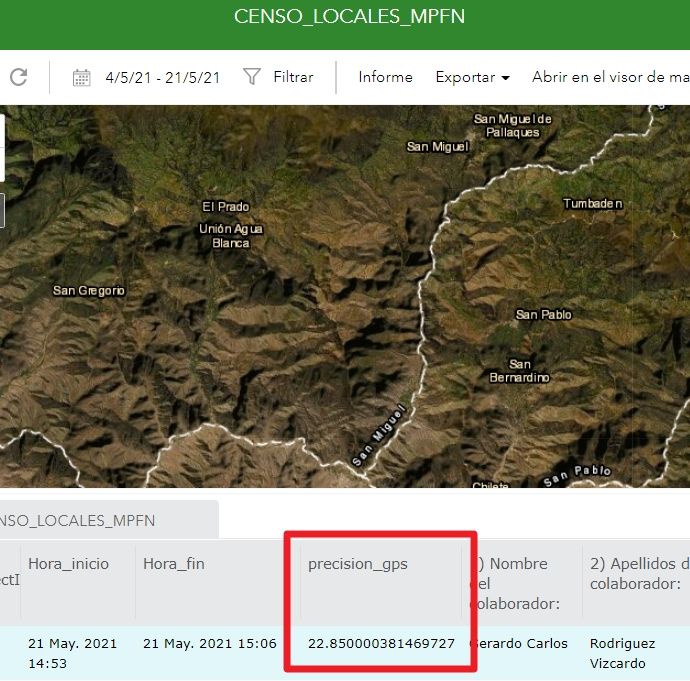
Task: Click the filter funnel icon
Action: coord(252,77)
